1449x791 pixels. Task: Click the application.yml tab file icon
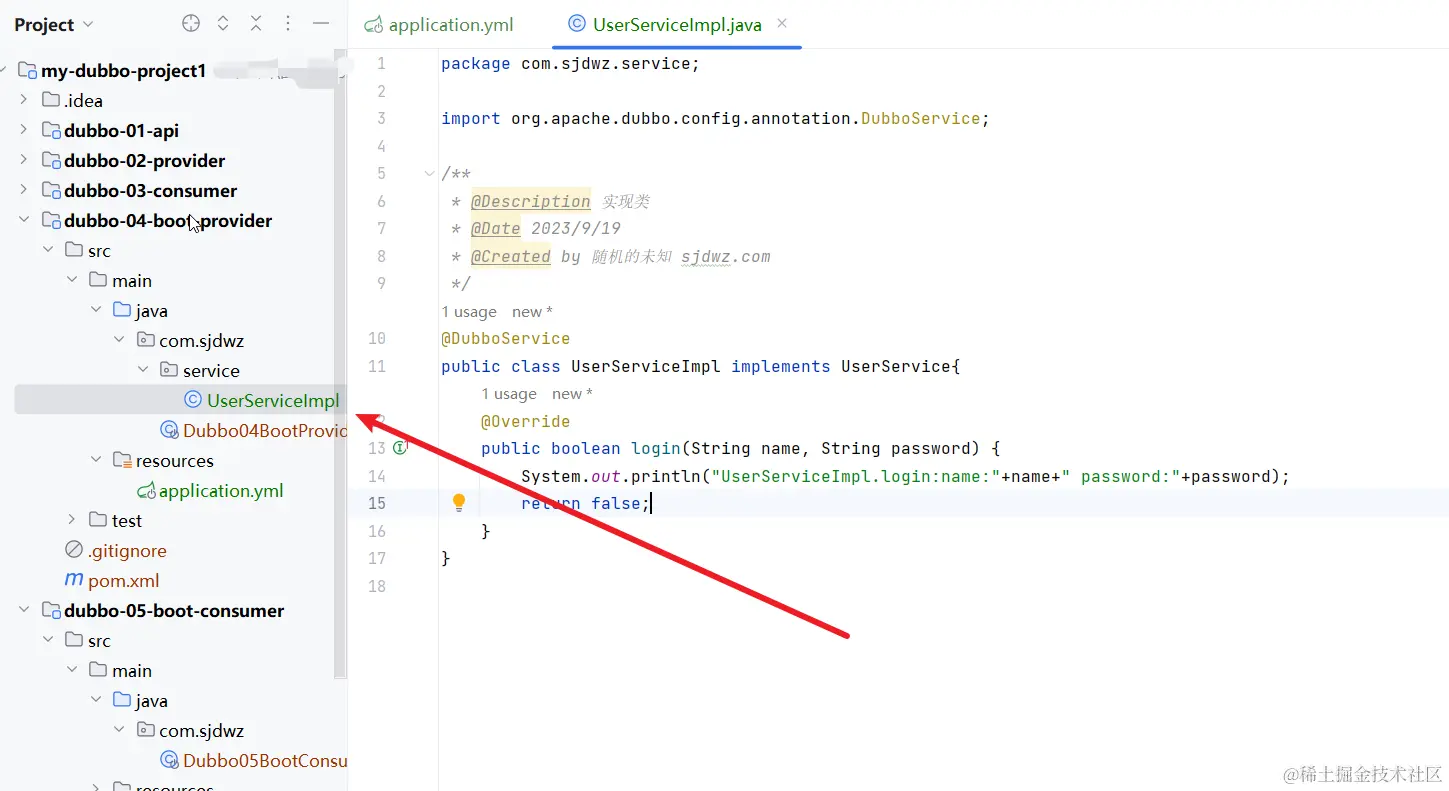pos(374,25)
